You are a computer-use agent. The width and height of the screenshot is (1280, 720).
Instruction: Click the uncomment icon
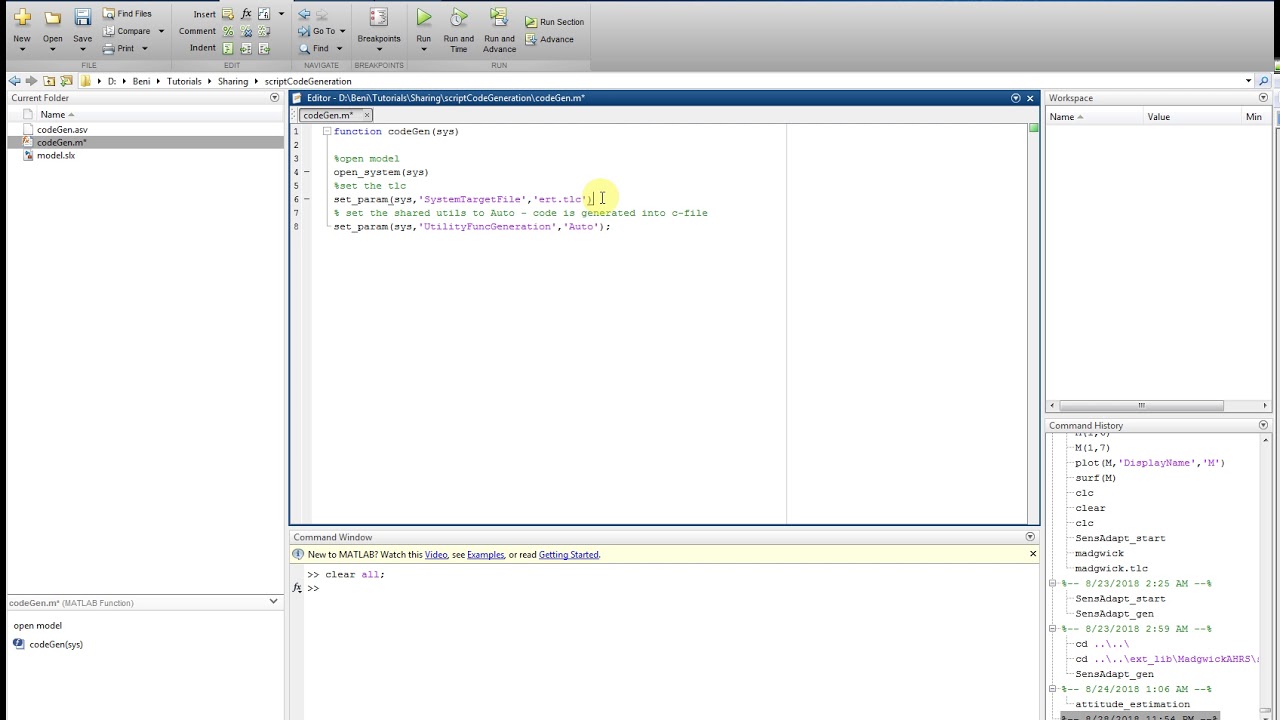click(246, 31)
